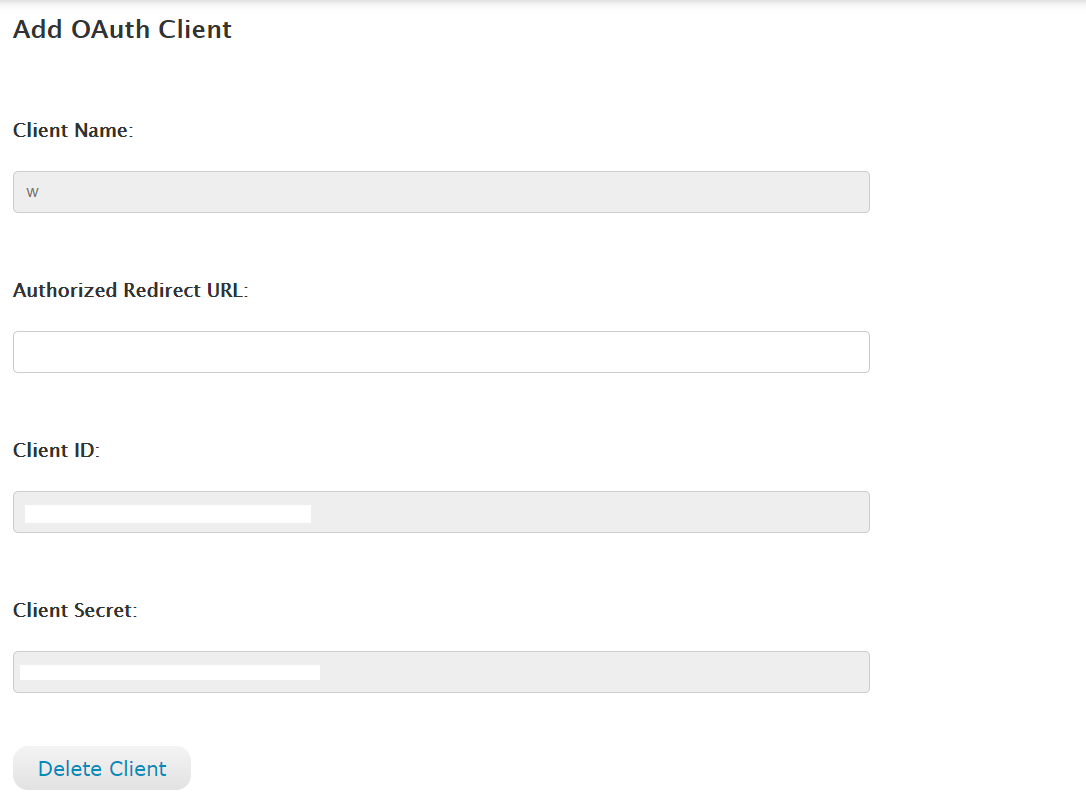This screenshot has height=800, width=1086.
Task: Click the empty redirect URL box to focus it
Action: [440, 351]
